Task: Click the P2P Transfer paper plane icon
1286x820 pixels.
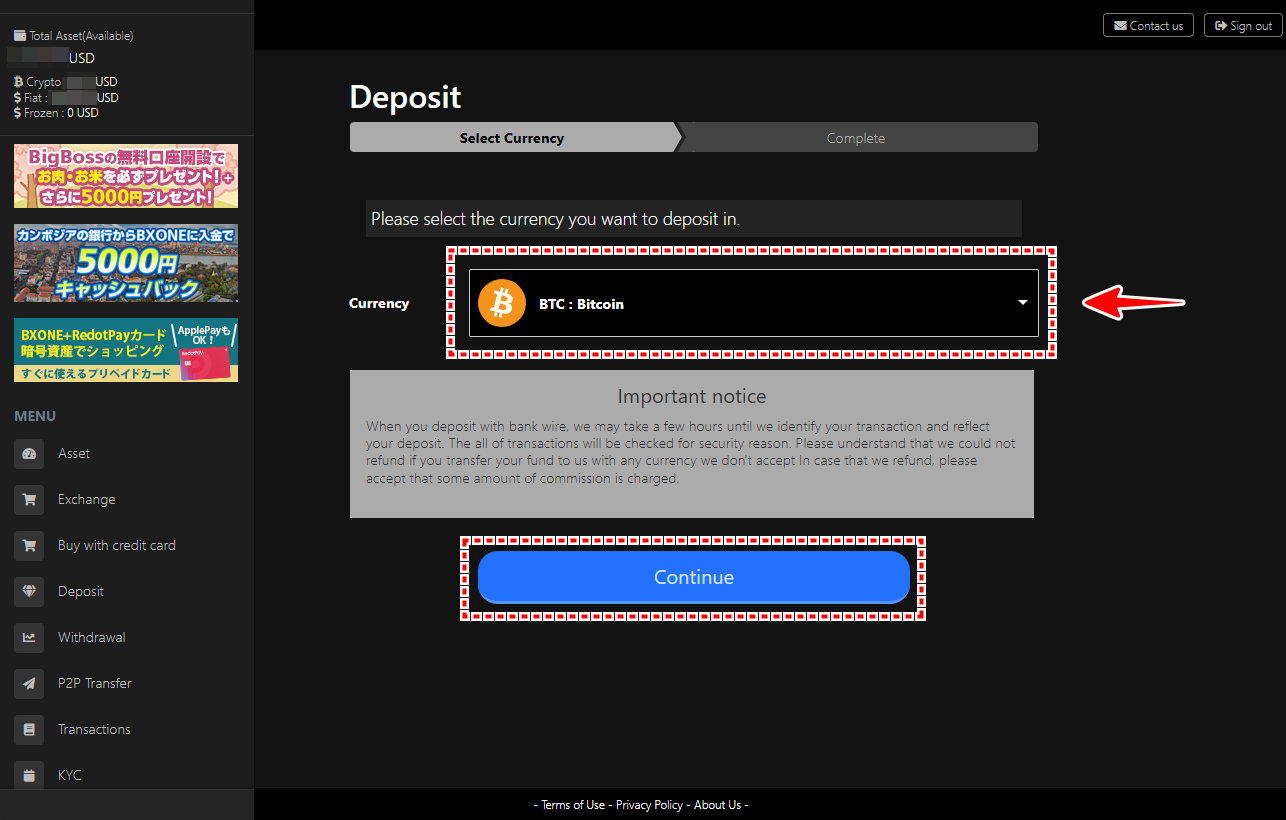Action: tap(29, 684)
